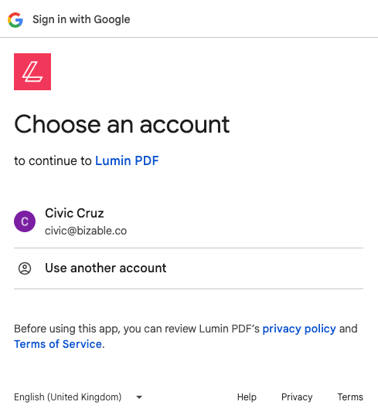This screenshot has width=378, height=415.
Task: Select Use another account
Action: tap(188, 268)
